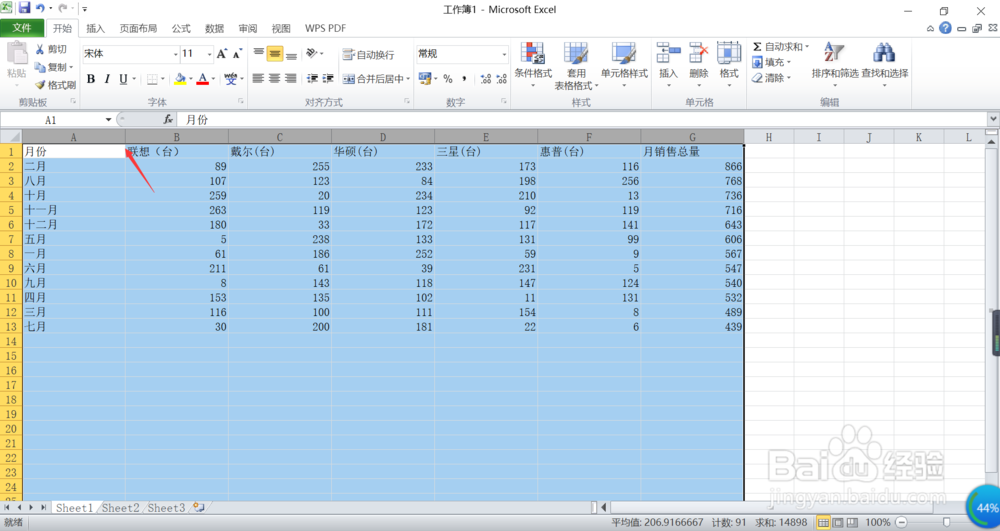
Task: Click decrease decimal icon
Action: [x=502, y=79]
